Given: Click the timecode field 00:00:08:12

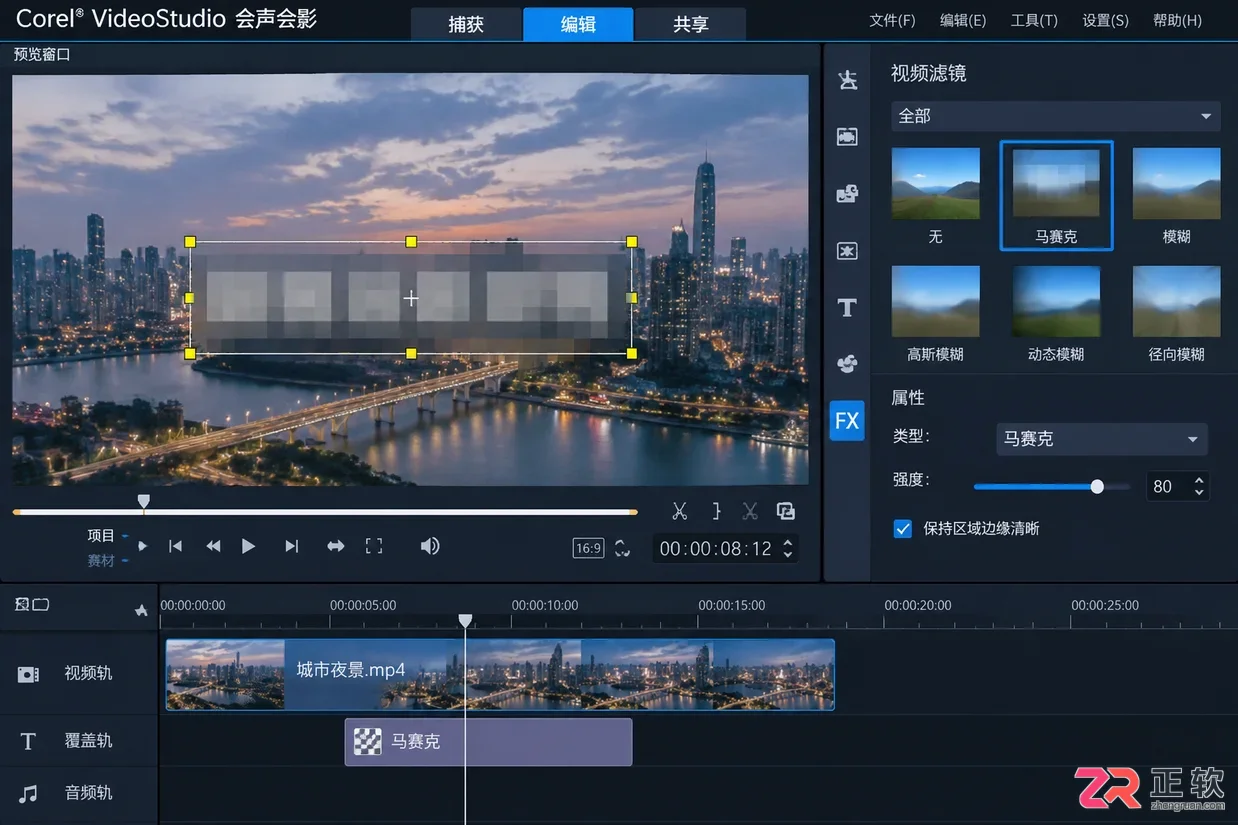Looking at the screenshot, I should 715,549.
